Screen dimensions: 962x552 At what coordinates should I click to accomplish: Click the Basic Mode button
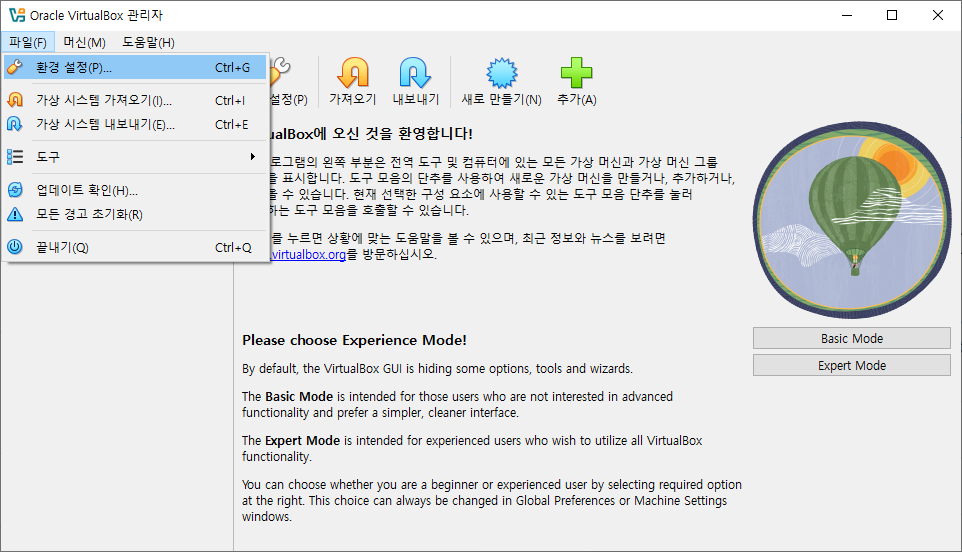(852, 339)
